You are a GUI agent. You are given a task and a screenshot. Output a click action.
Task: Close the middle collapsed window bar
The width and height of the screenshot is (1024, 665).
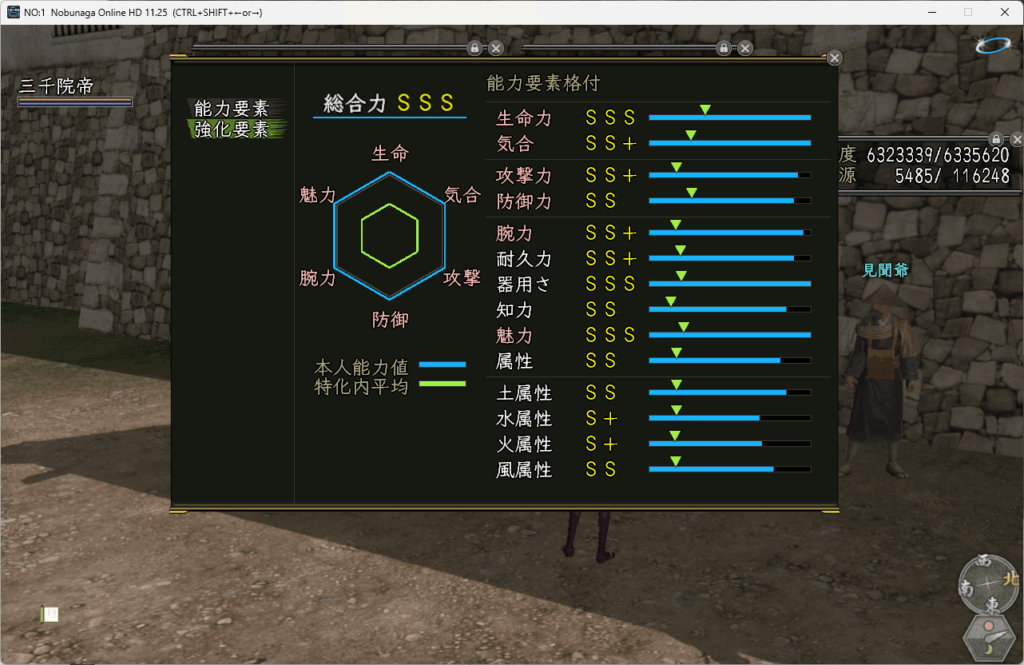tap(745, 47)
